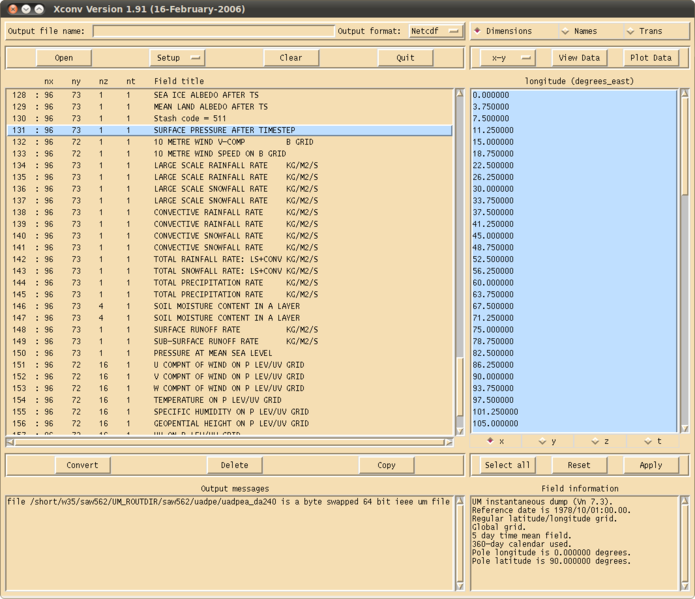Click longitude list scroll down arrow
Screen dimensions: 695x599
(684, 428)
